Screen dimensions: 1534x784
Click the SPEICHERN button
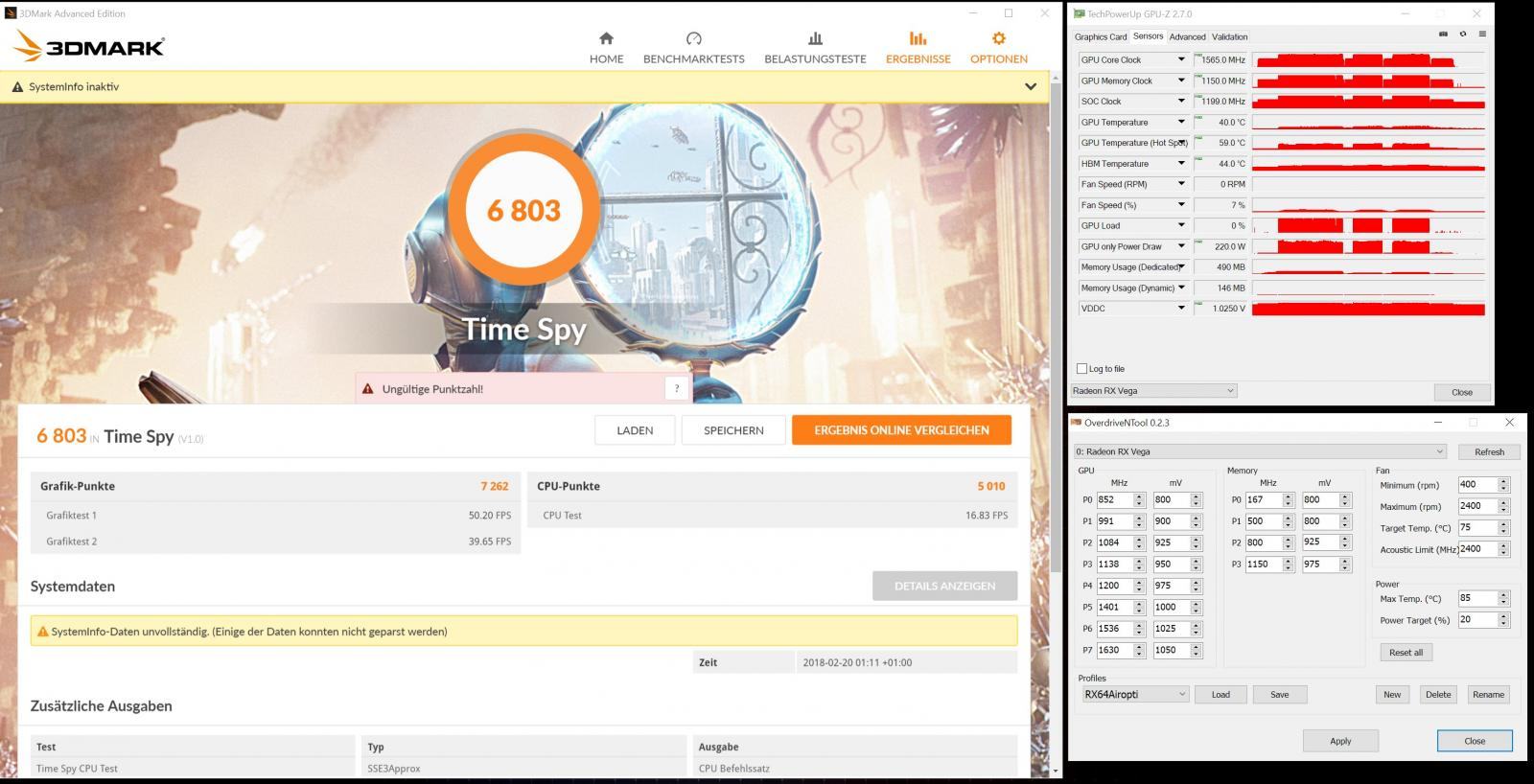[x=733, y=430]
